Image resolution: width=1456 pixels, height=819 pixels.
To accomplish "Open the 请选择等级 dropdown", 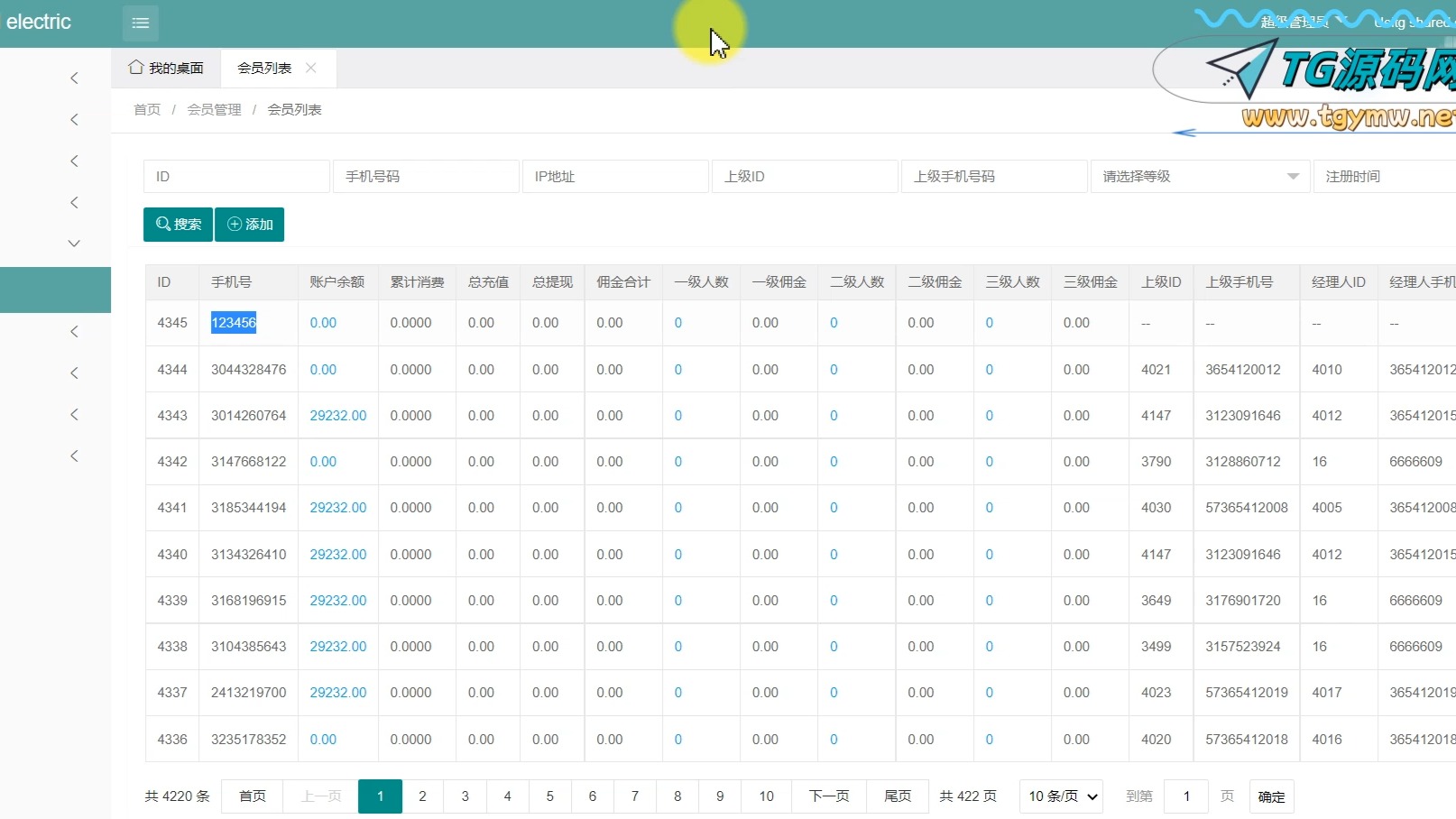I will 1200,176.
